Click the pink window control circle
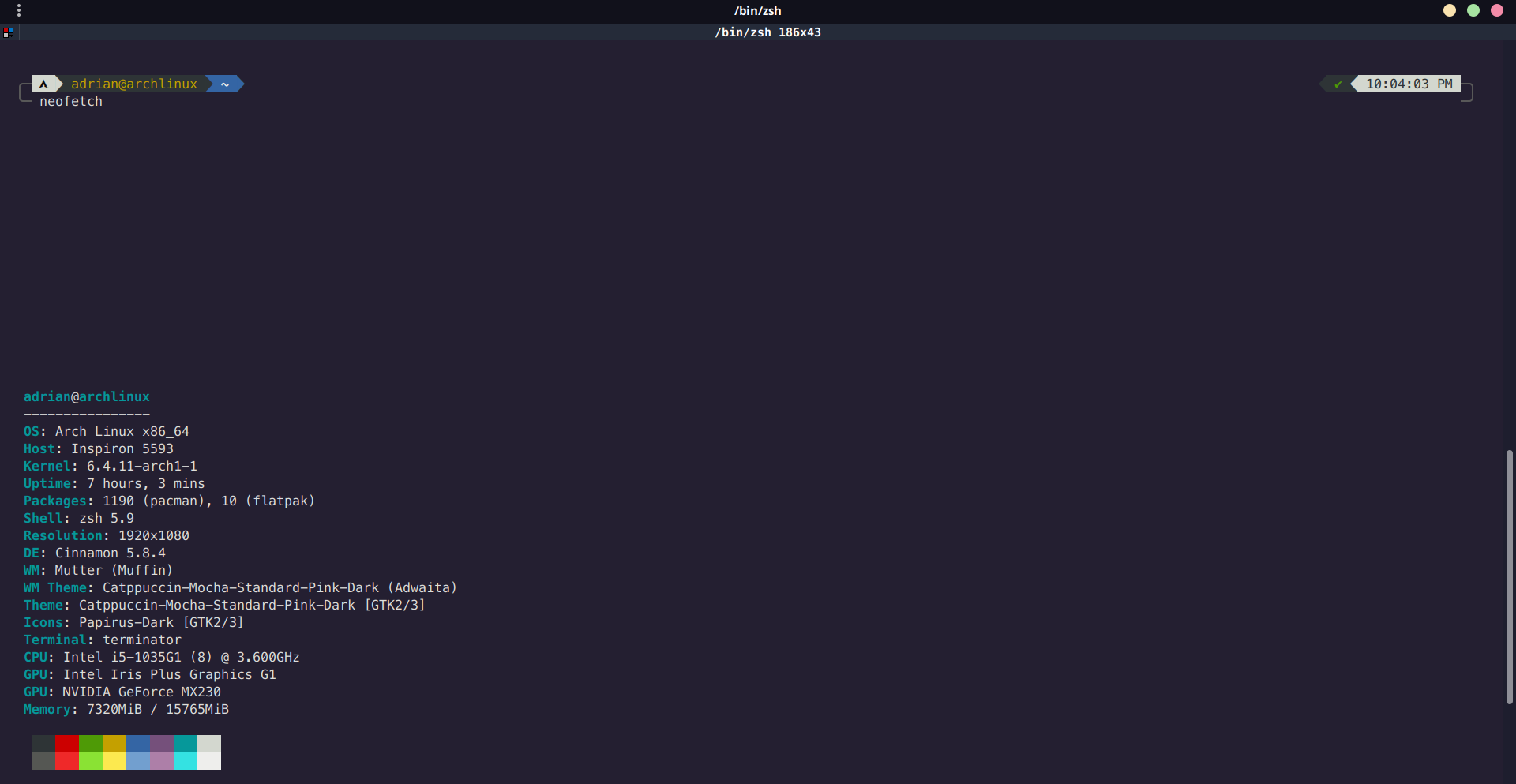Image resolution: width=1516 pixels, height=784 pixels. [x=1497, y=10]
